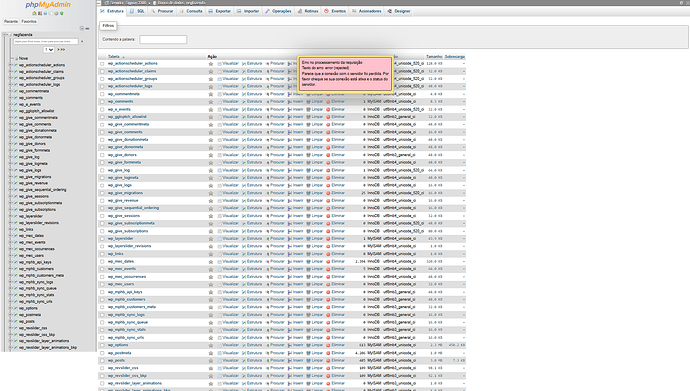Image resolution: width=690 pixels, height=391 pixels.
Task: Click Estrutura icon in wp_give_sessions row
Action: 244,216
